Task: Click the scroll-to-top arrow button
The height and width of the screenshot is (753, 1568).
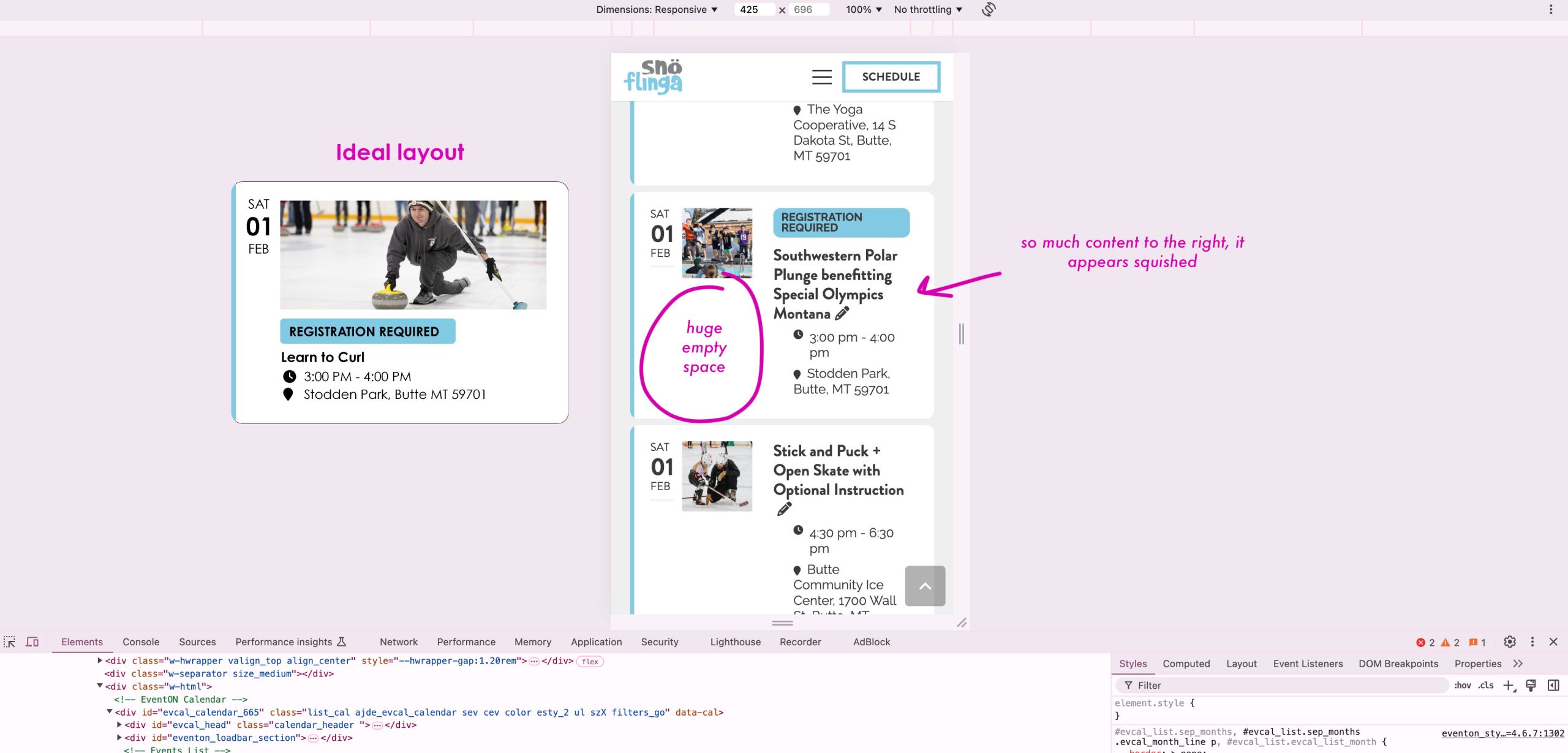Action: click(x=925, y=586)
